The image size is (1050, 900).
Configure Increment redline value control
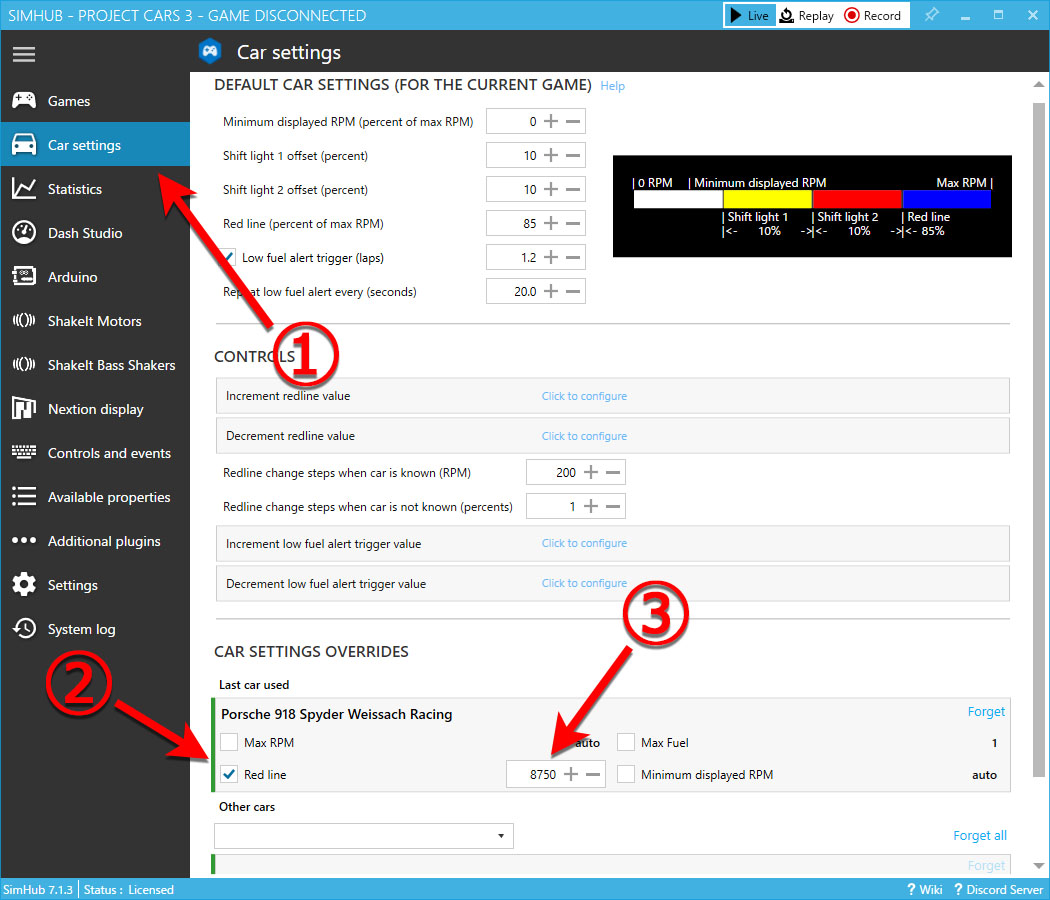584,396
